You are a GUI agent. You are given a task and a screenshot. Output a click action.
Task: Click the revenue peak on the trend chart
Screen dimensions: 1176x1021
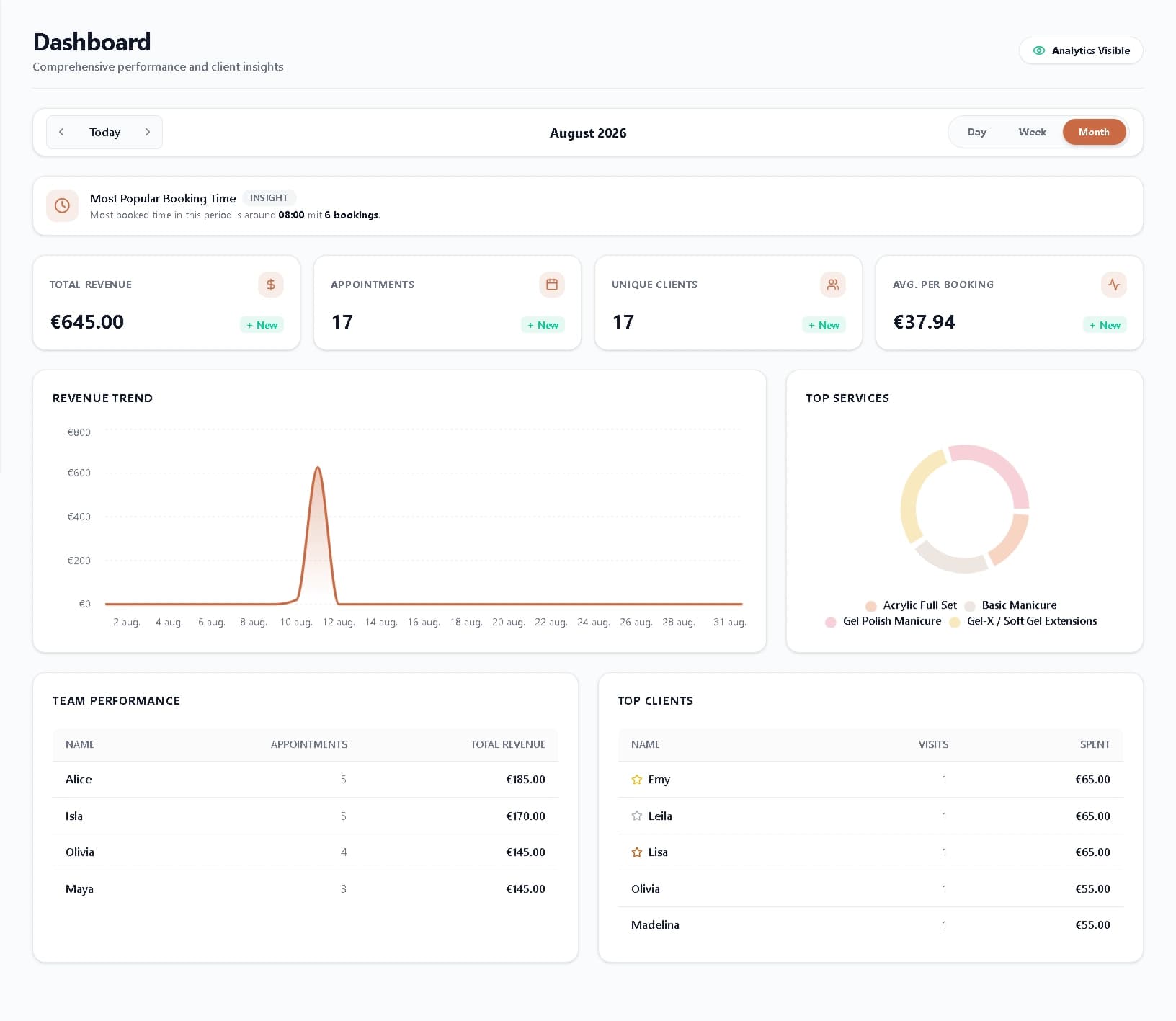318,468
